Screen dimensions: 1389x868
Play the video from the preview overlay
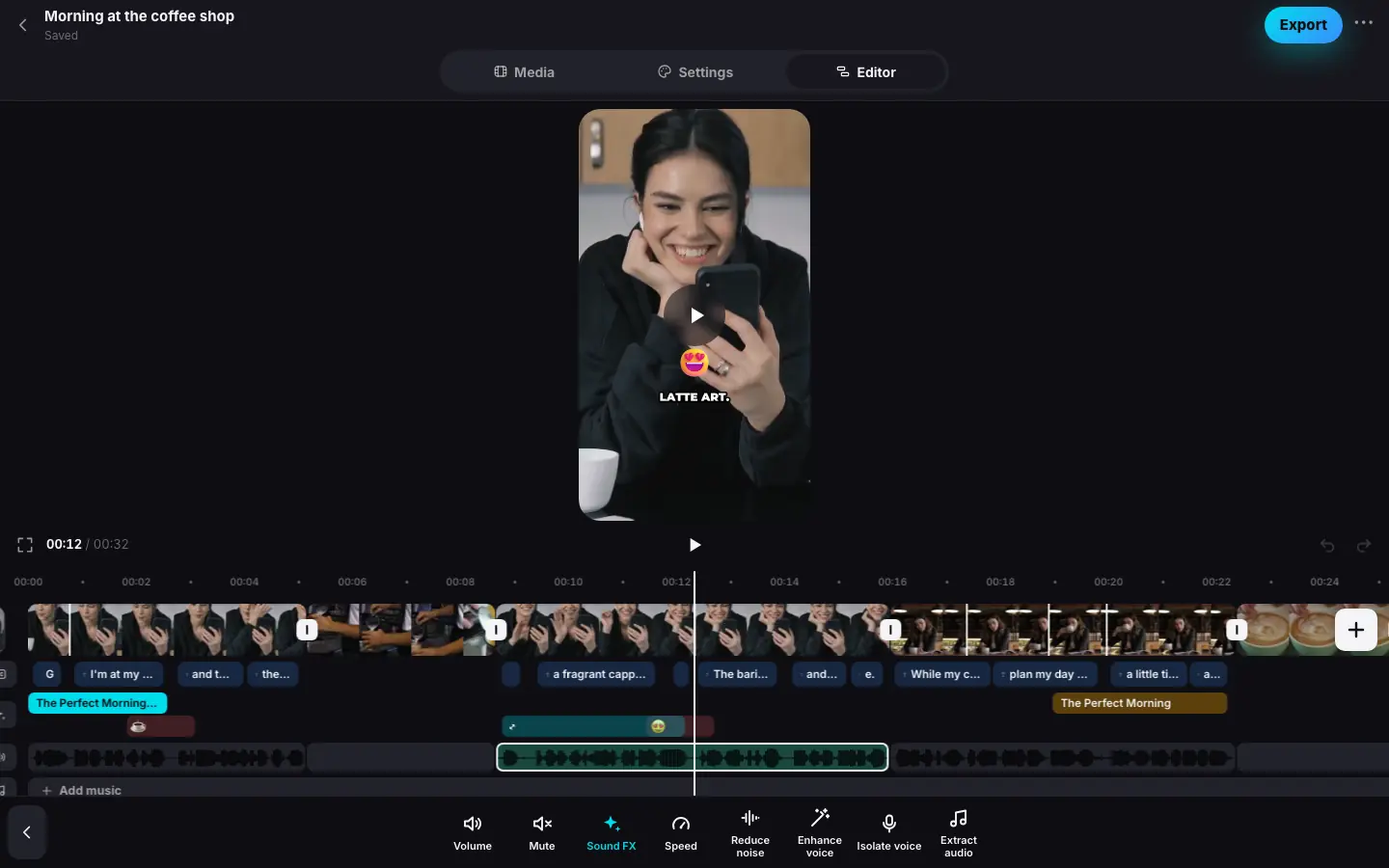(x=694, y=315)
